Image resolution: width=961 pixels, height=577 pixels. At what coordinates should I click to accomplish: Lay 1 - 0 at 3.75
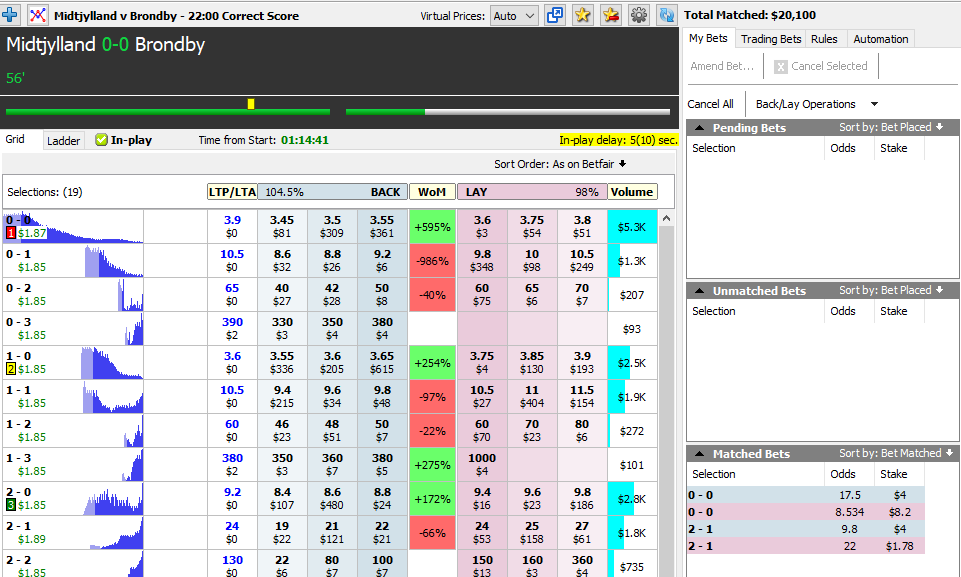(x=482, y=362)
